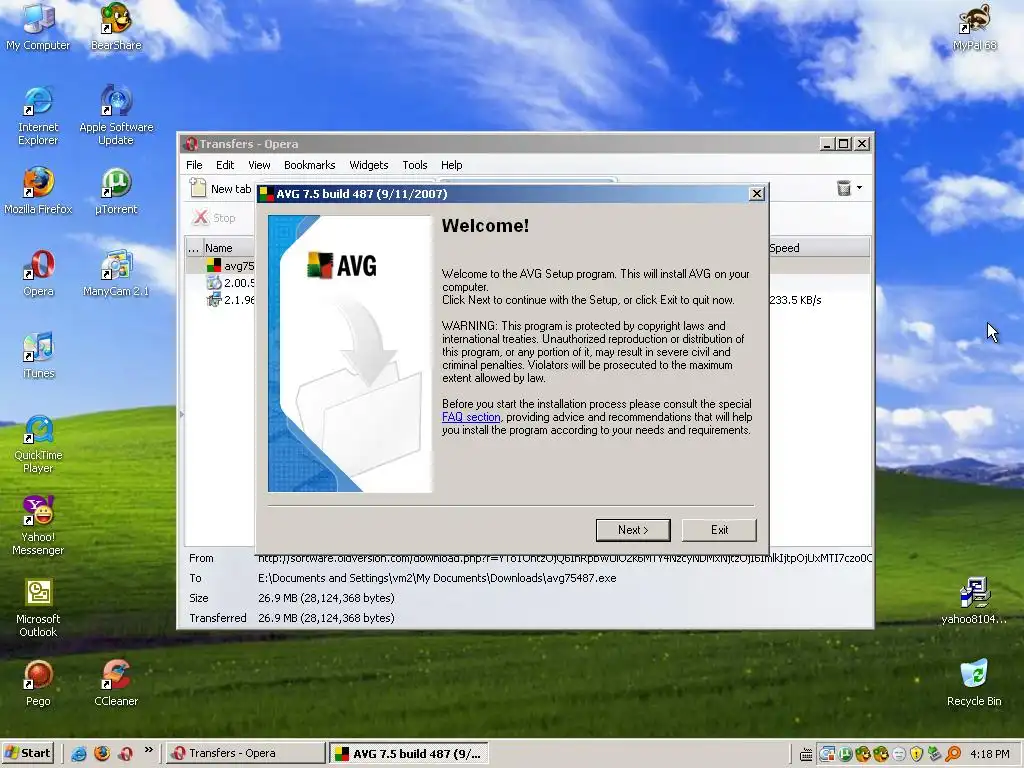Image resolution: width=1024 pixels, height=768 pixels.
Task: Click Exit to quit AVG setup
Action: (719, 530)
